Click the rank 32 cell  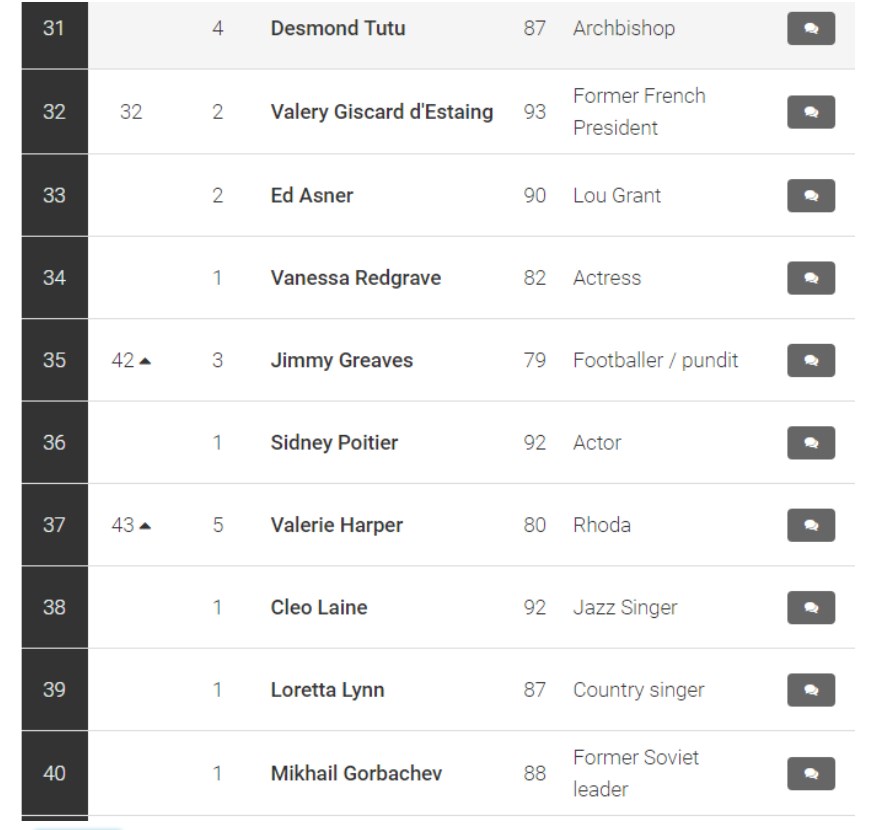pyautogui.click(x=54, y=112)
